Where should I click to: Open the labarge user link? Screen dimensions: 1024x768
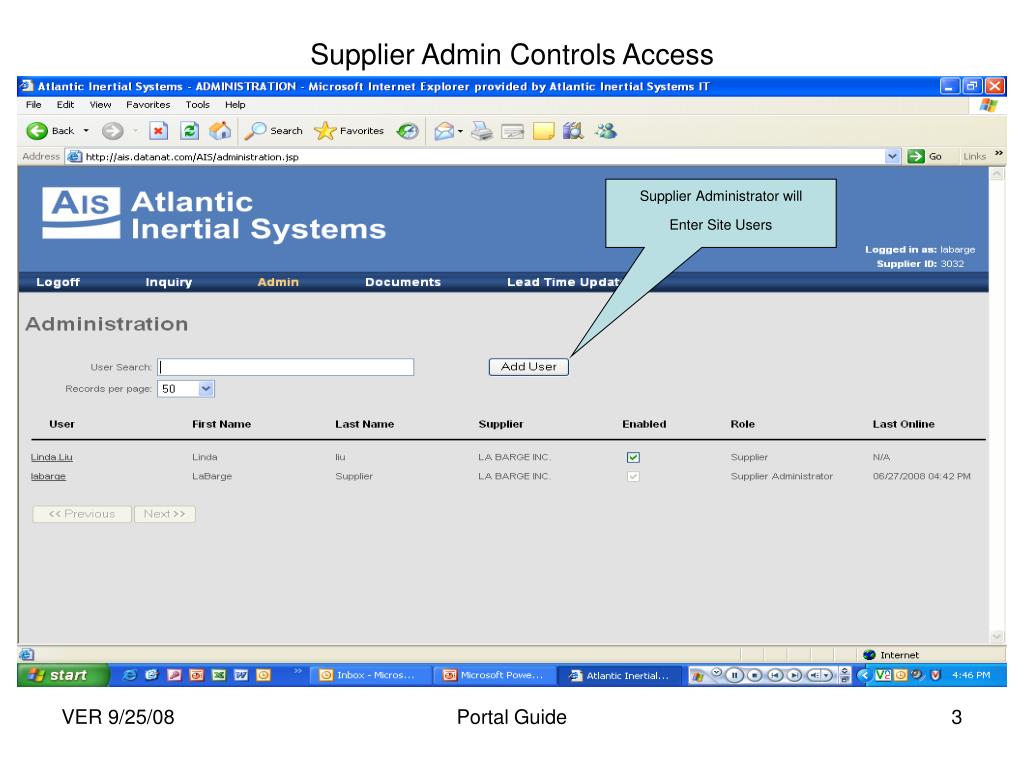pos(48,476)
